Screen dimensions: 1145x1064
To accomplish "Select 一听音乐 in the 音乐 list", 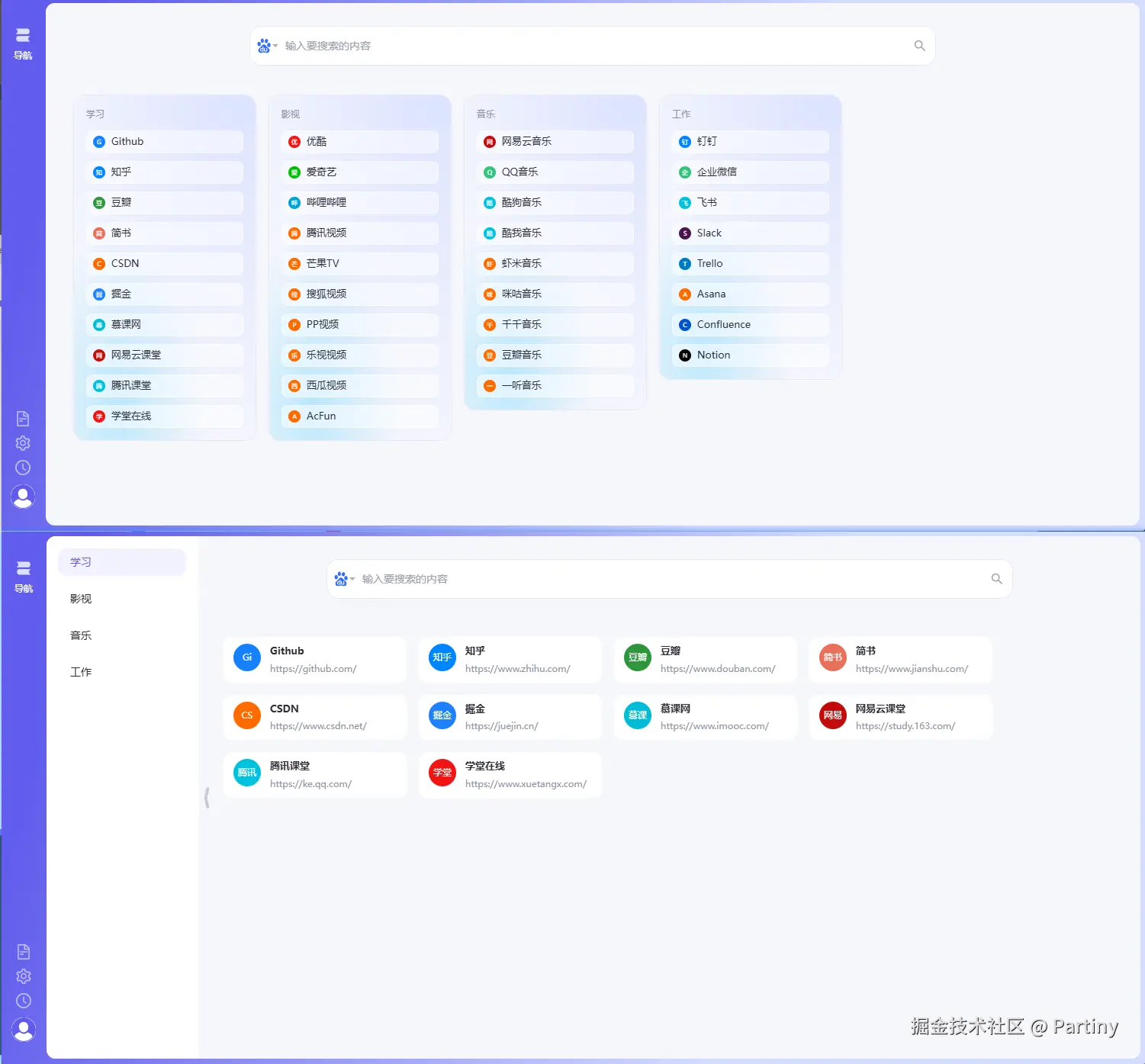I will (x=555, y=385).
